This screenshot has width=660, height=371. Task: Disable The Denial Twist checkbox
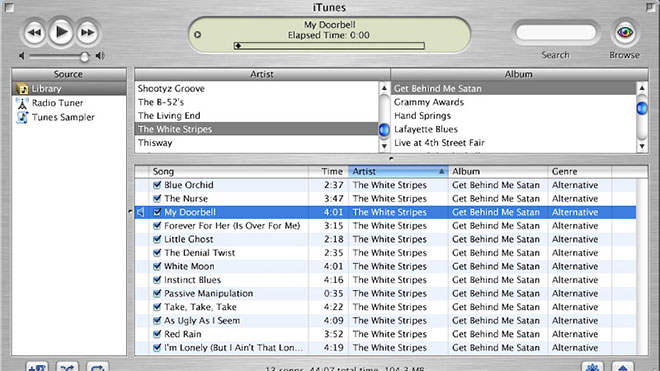pyautogui.click(x=157, y=253)
